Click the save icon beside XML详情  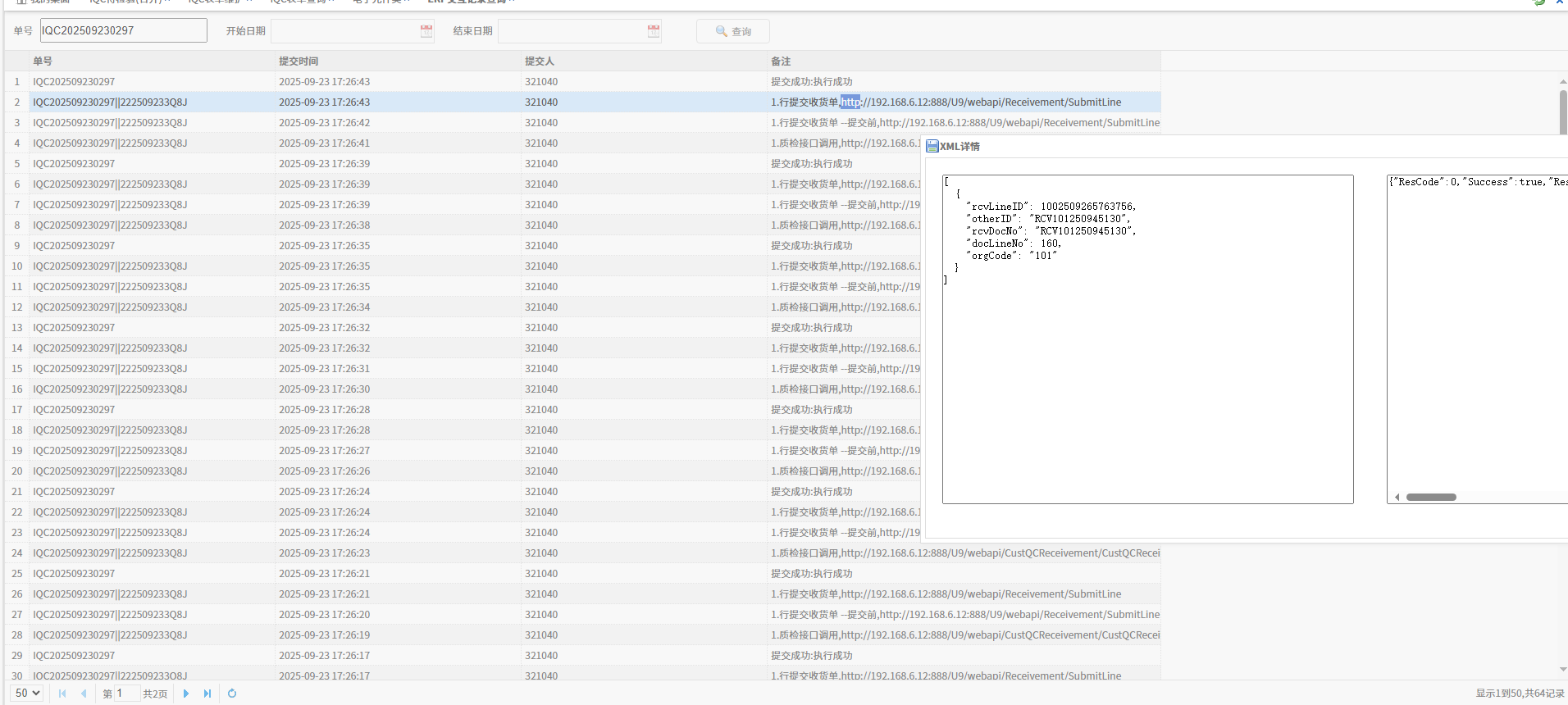[932, 147]
